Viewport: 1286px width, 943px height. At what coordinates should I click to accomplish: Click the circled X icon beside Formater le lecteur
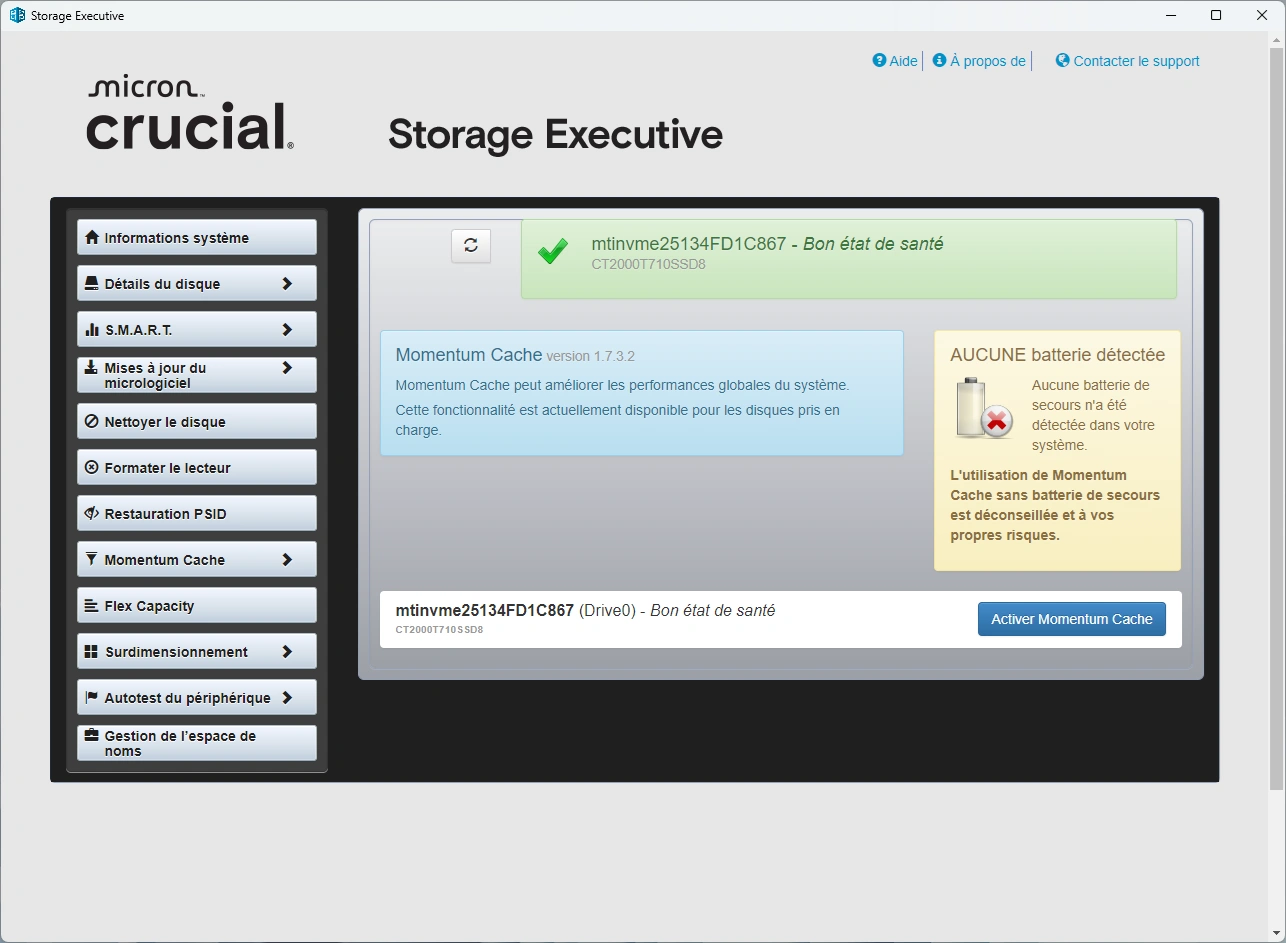92,468
